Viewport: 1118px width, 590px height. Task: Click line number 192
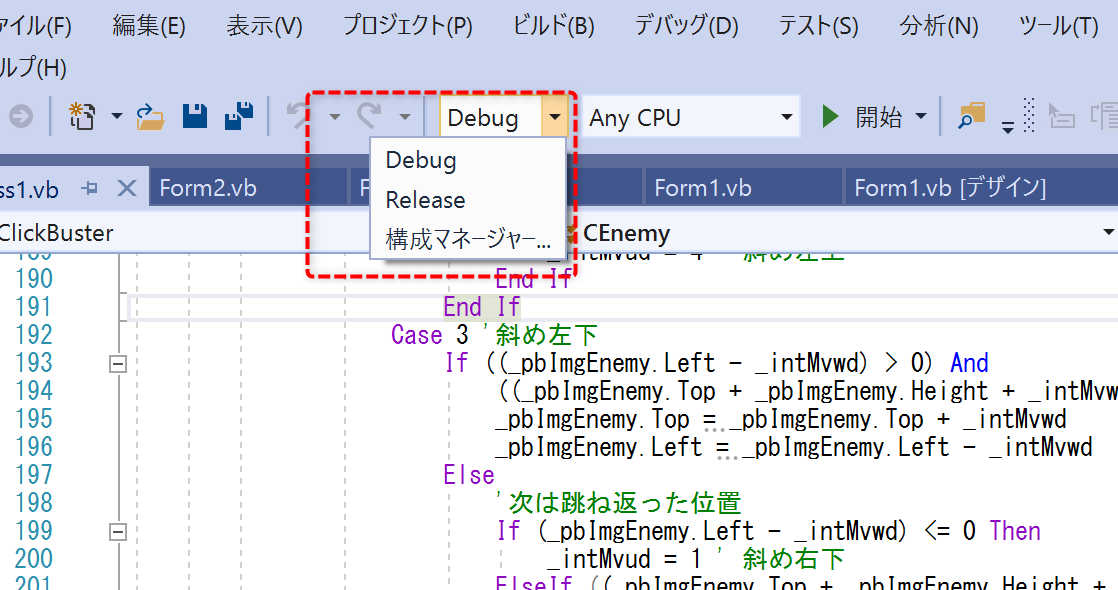tap(34, 335)
